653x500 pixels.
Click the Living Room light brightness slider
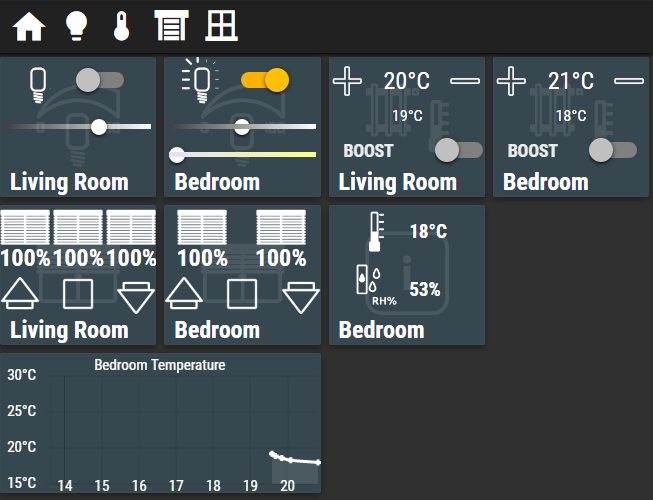click(78, 127)
